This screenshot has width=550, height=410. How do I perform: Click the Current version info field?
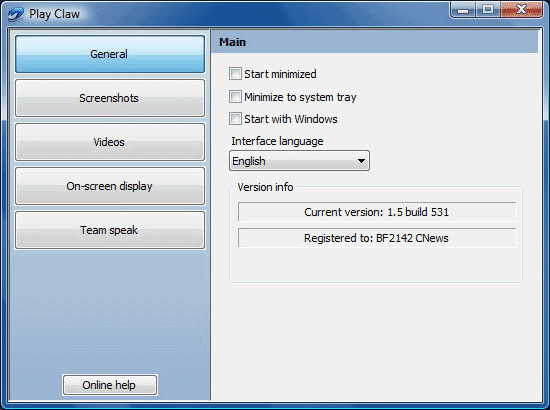(x=377, y=212)
